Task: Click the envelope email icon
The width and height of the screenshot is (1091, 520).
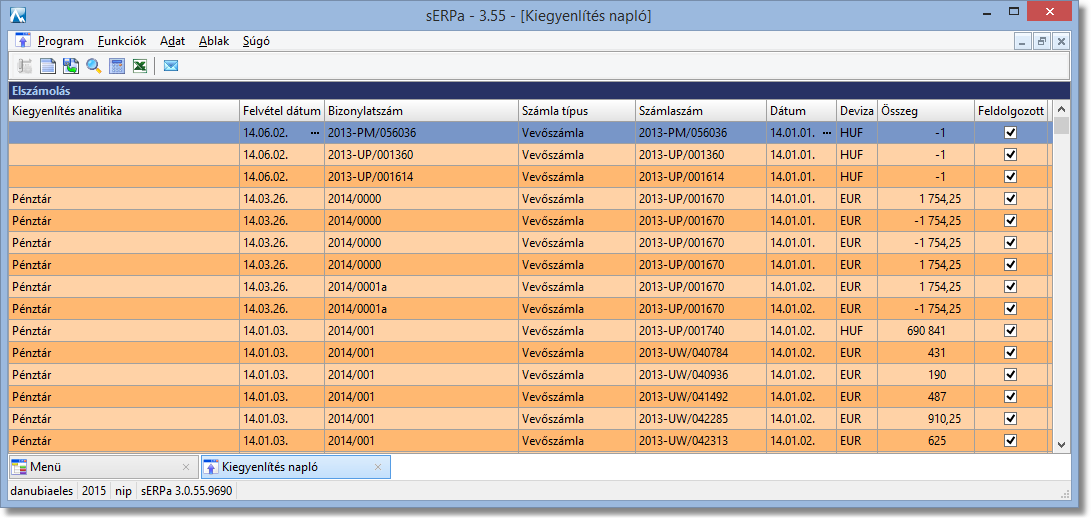Action: click(170, 66)
